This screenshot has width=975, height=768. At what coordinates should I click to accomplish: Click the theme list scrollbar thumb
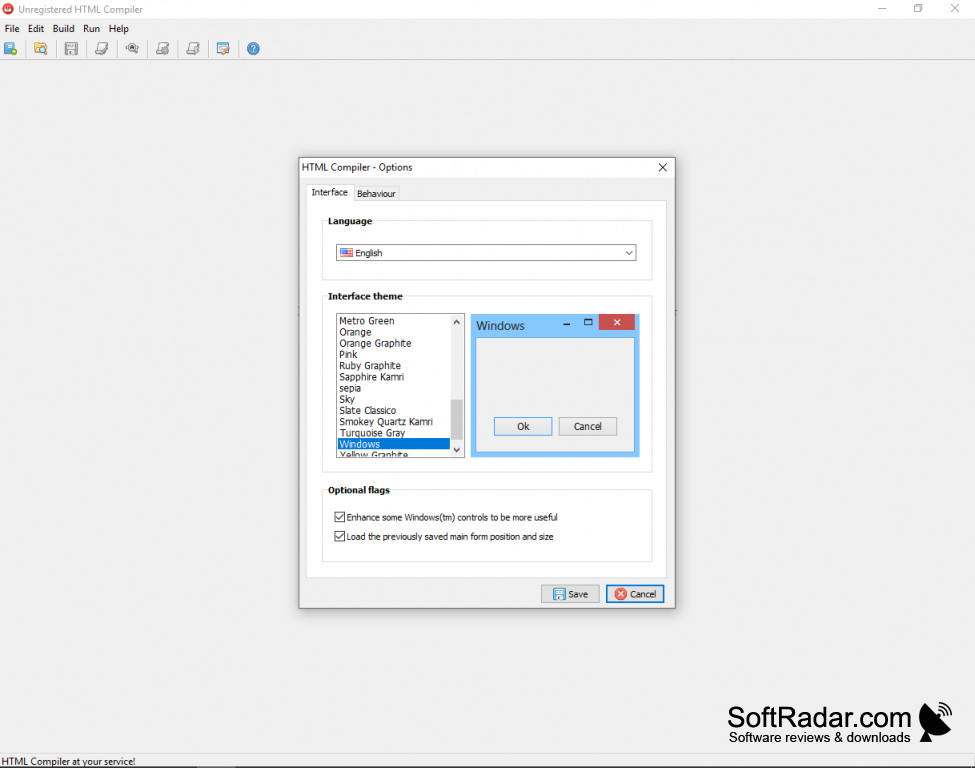(456, 419)
